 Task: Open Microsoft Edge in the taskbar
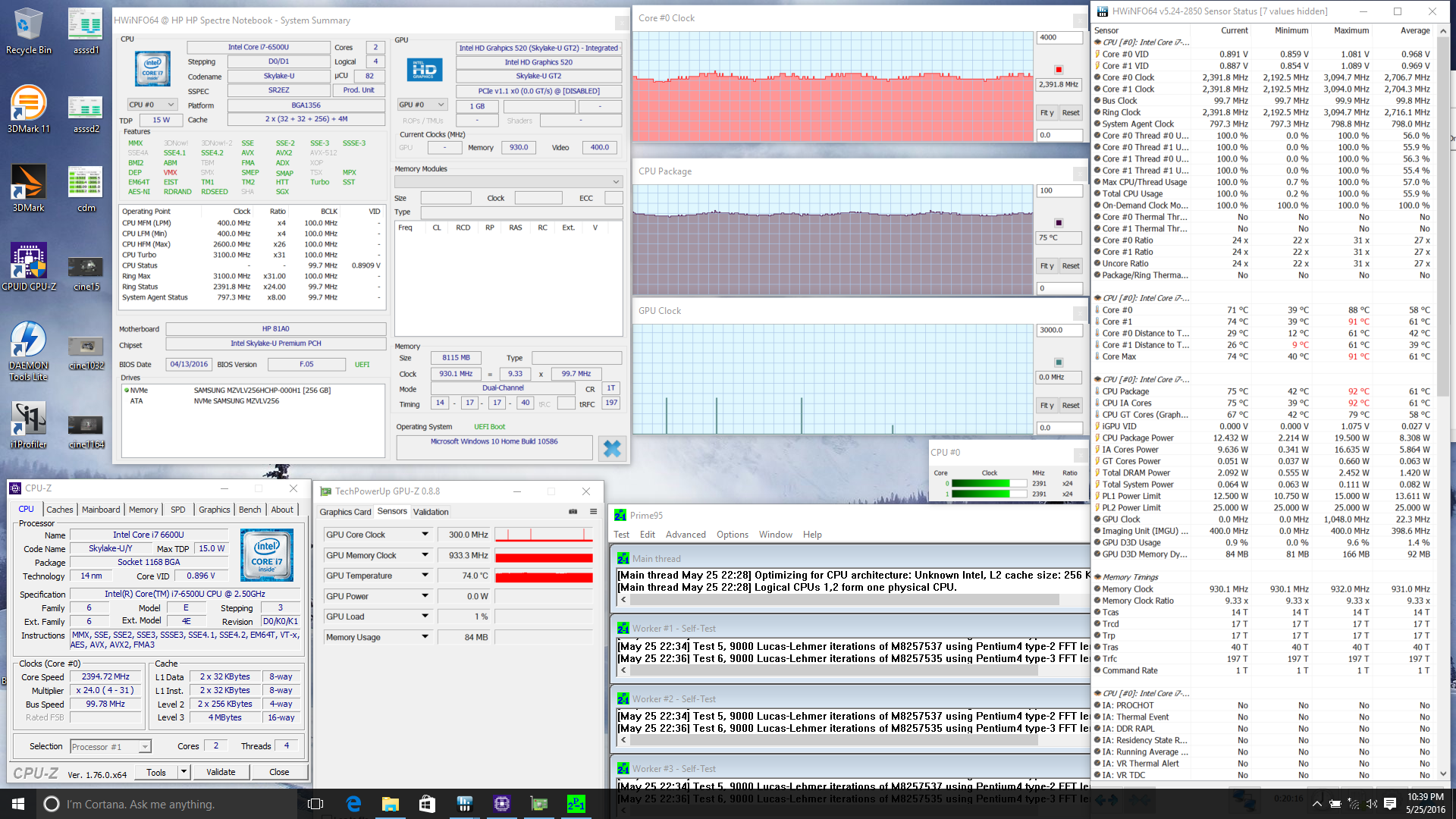coord(353,804)
